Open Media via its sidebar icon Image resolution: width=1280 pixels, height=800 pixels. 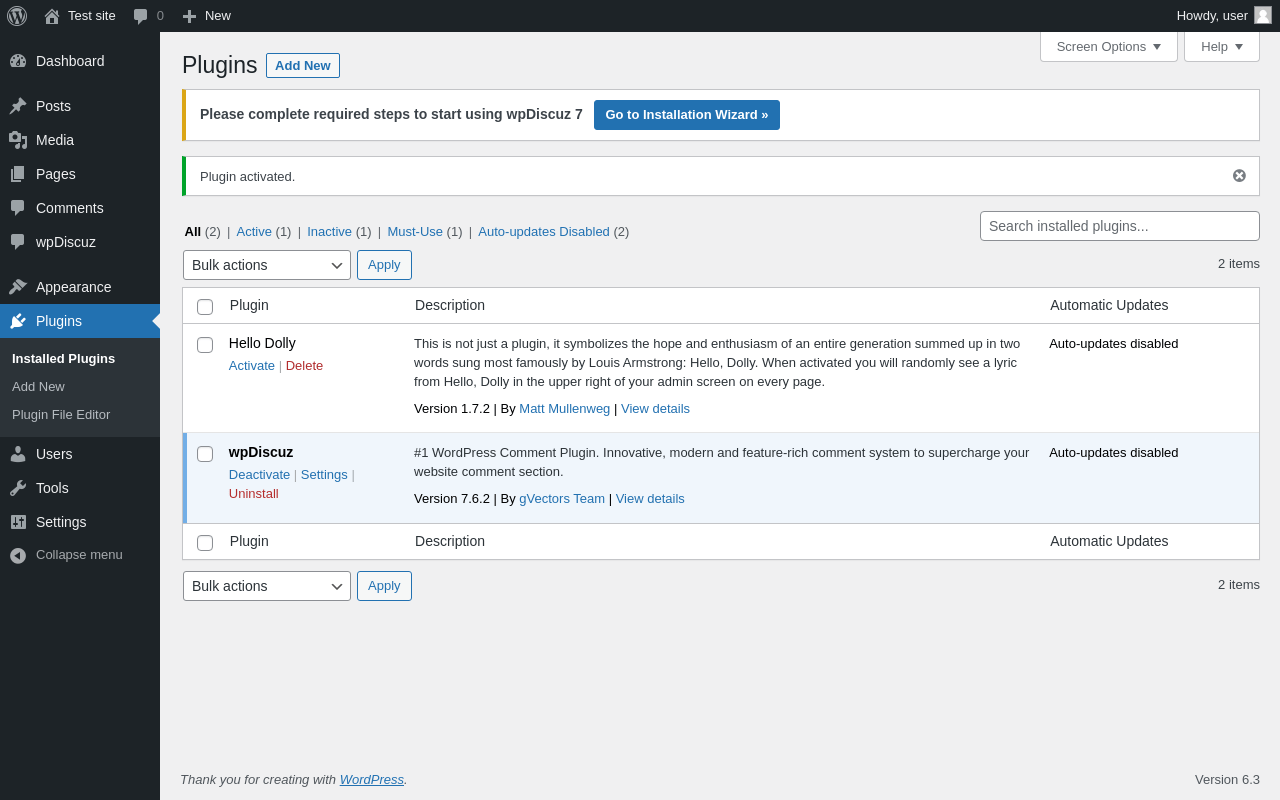point(18,140)
